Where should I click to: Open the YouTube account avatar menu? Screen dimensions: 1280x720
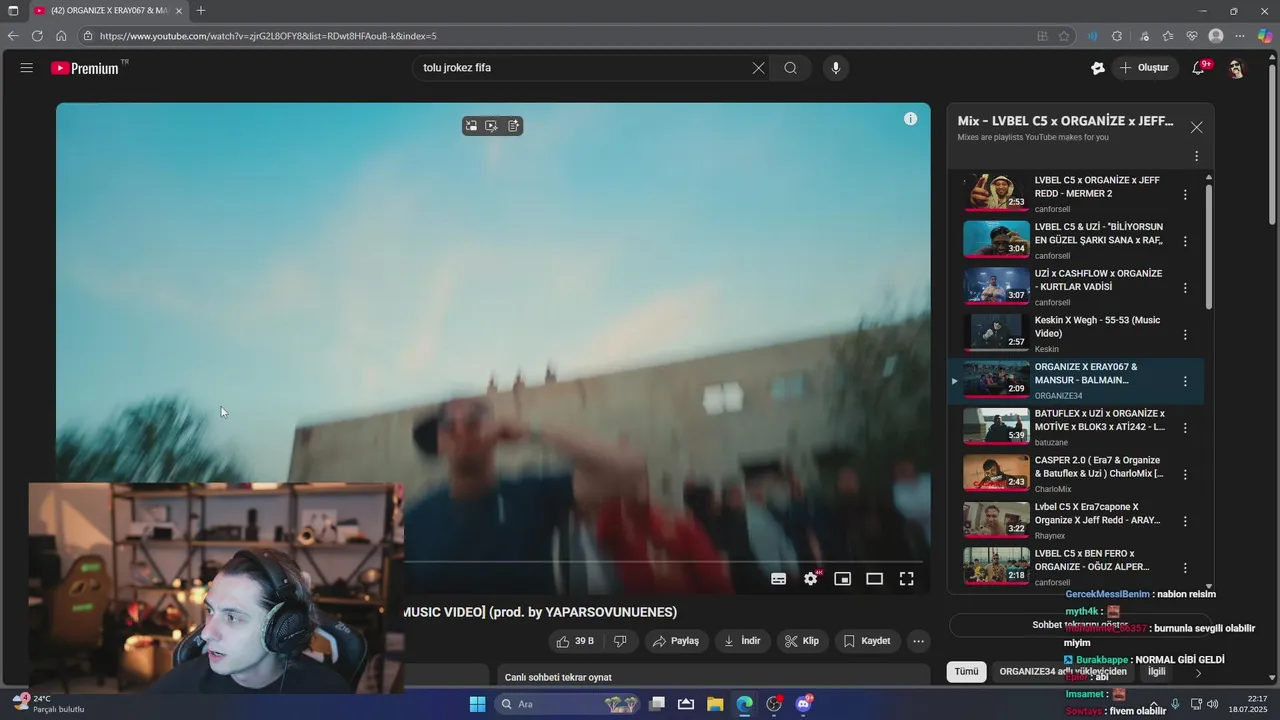click(x=1236, y=68)
